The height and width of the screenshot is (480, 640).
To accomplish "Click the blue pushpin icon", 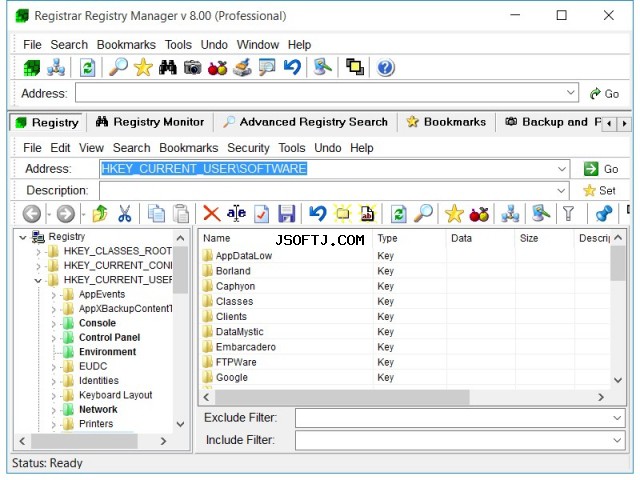I will (x=604, y=213).
